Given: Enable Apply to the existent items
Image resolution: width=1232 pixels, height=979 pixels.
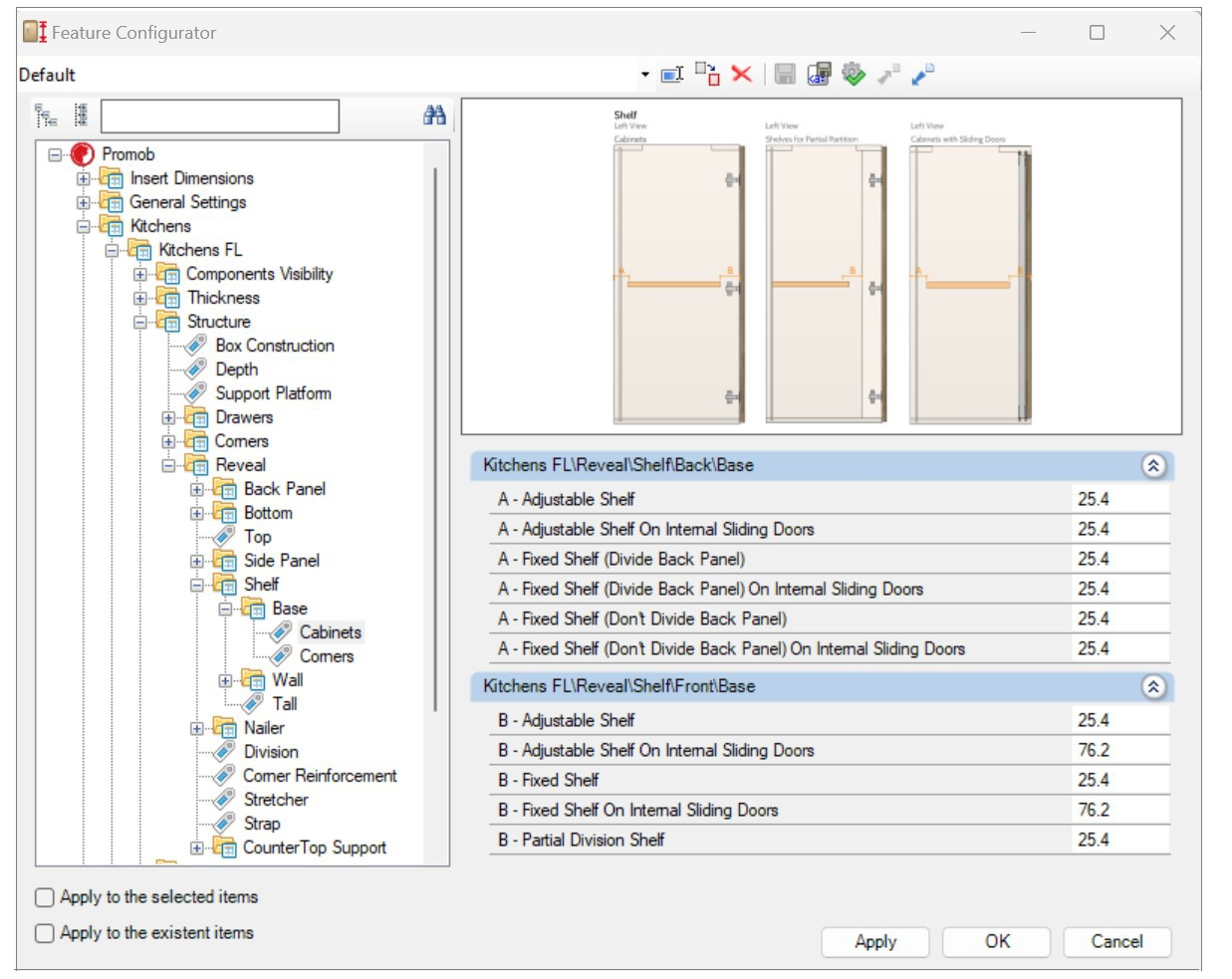Looking at the screenshot, I should pos(45,933).
